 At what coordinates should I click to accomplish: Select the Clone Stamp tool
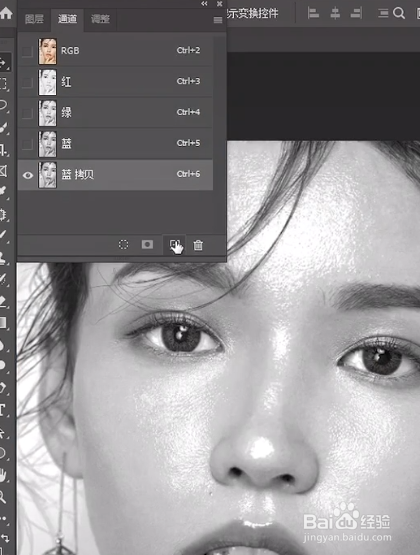[x=3, y=258]
